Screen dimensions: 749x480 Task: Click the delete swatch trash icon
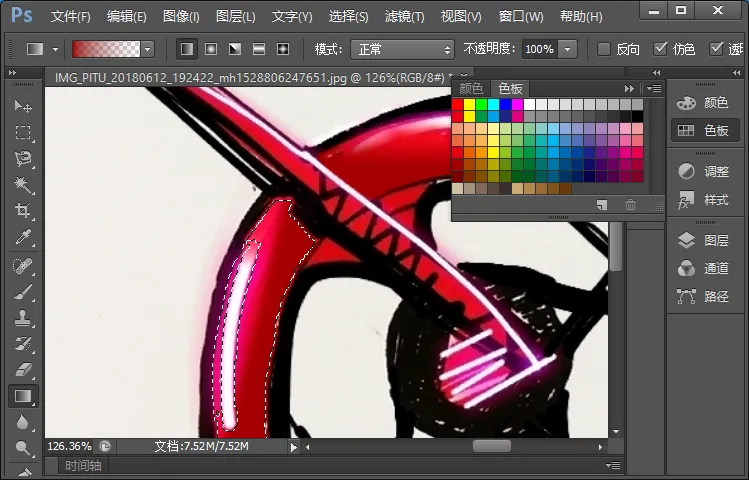coord(631,205)
